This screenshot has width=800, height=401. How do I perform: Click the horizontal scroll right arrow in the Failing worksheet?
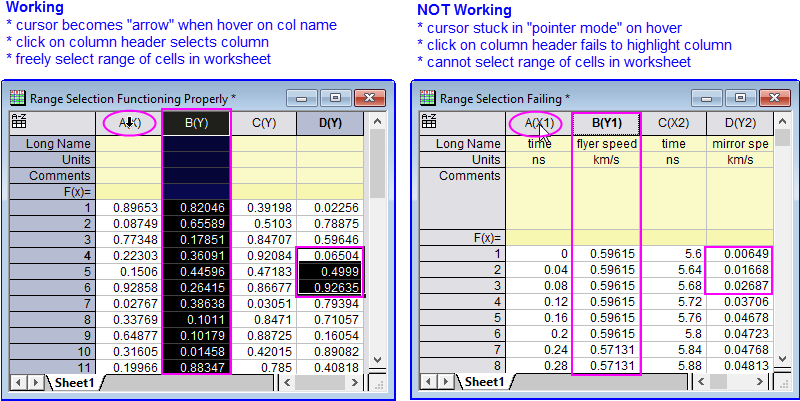(x=760, y=382)
